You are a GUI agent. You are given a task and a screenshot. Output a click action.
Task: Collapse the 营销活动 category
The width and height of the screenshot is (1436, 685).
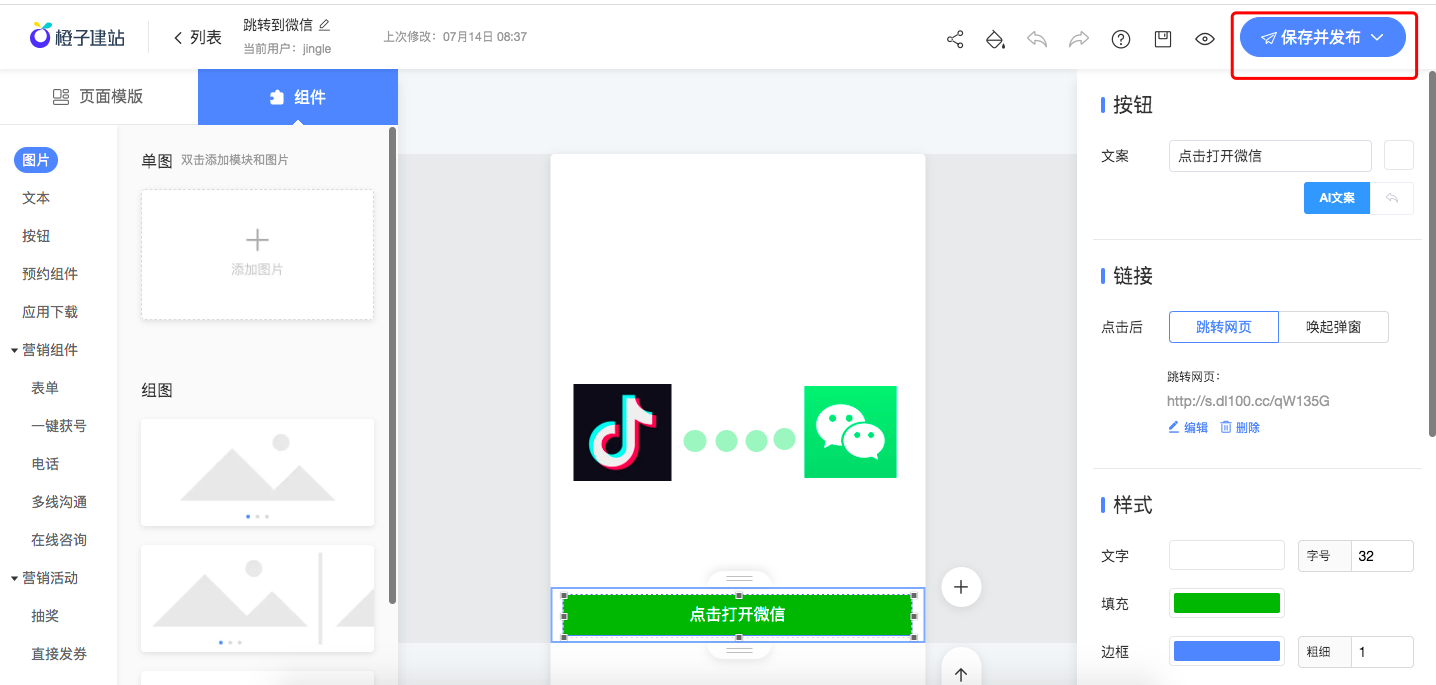point(15,578)
